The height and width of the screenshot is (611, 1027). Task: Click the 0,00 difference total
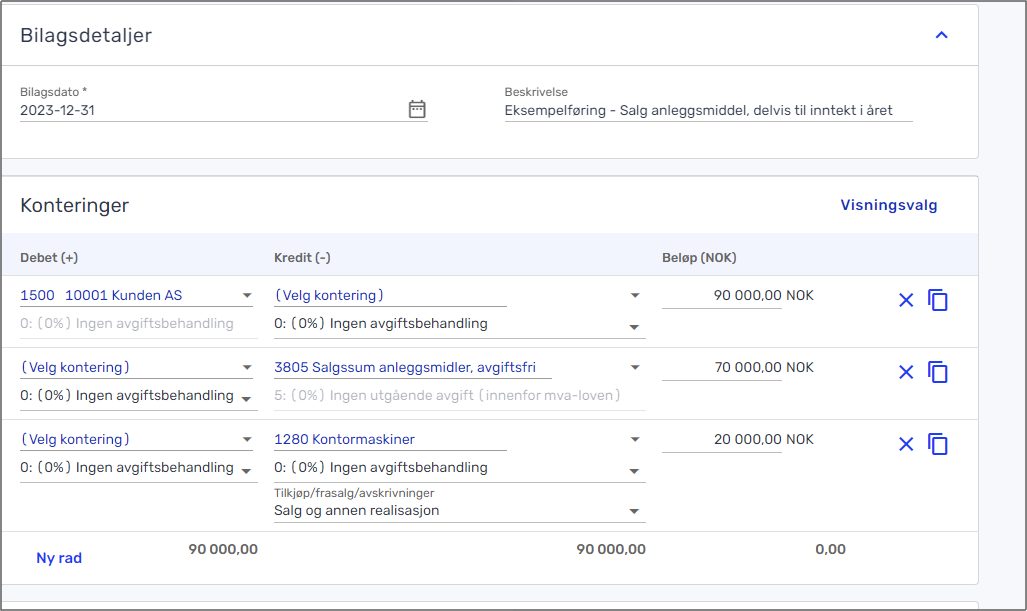click(831, 549)
